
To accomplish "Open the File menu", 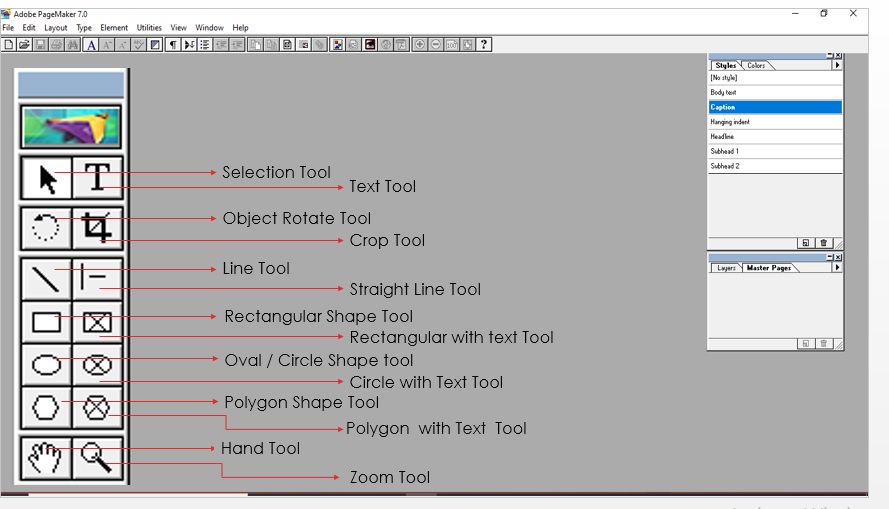I will click(8, 27).
